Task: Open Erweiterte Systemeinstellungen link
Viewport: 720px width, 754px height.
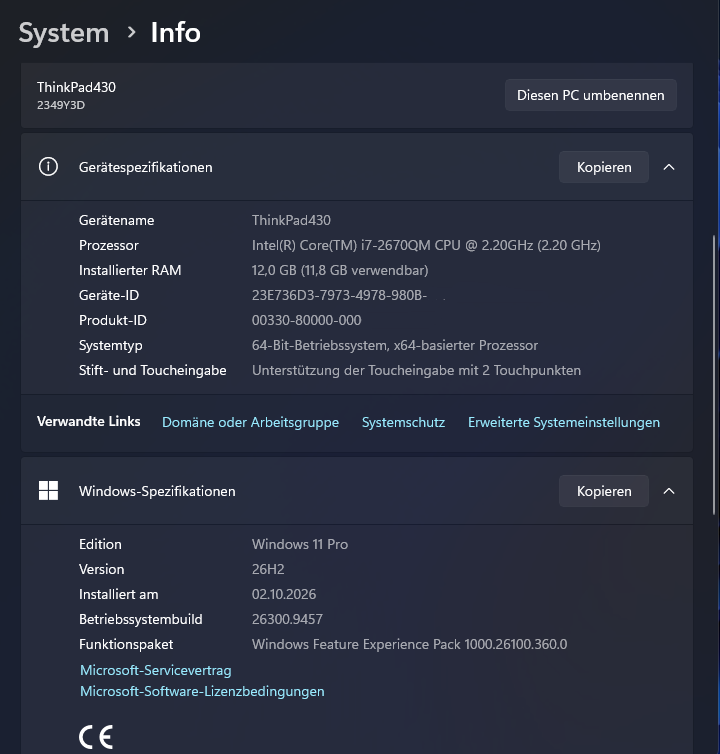Action: [564, 422]
